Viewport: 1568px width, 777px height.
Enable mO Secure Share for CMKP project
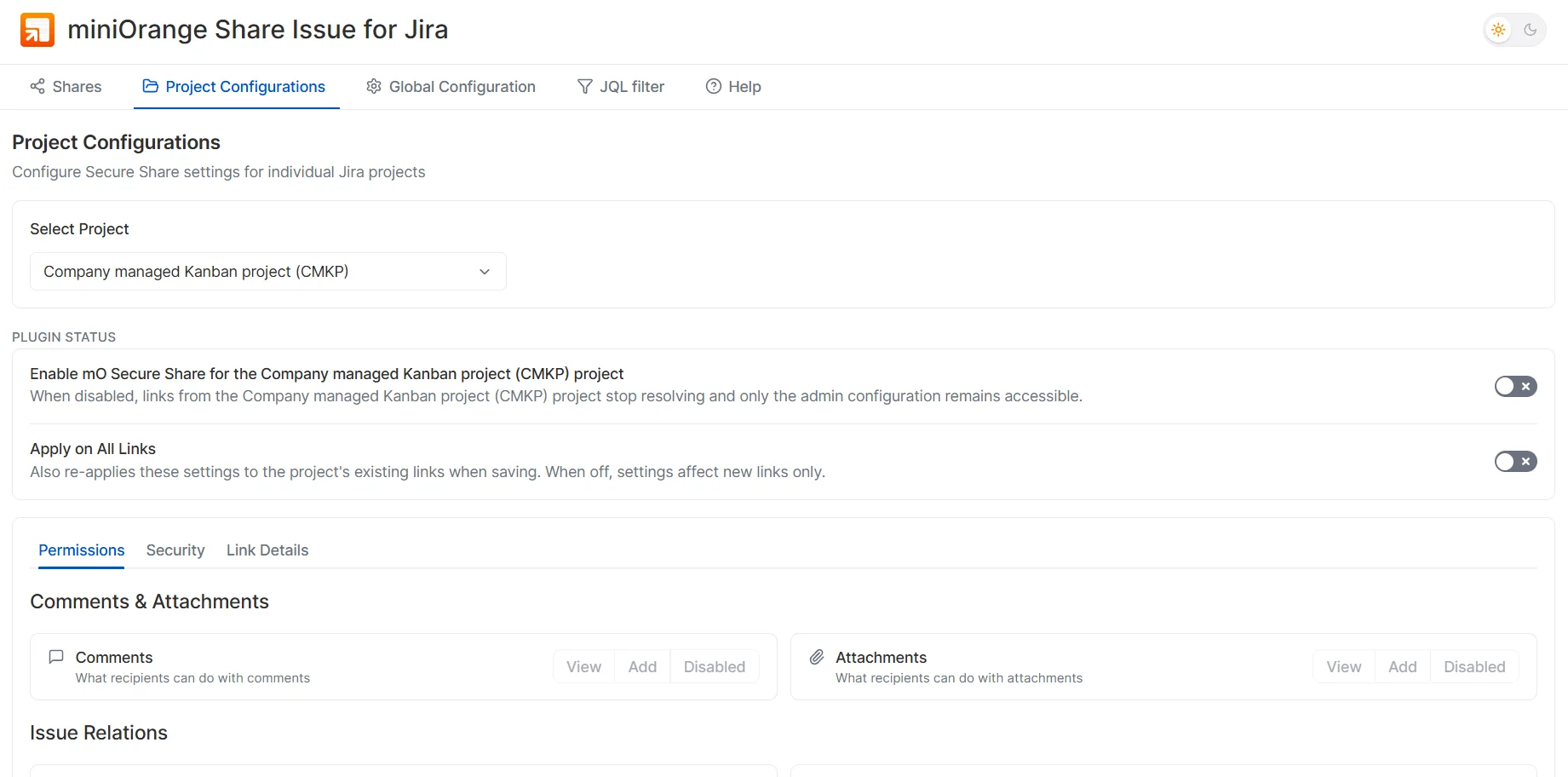click(x=1515, y=386)
